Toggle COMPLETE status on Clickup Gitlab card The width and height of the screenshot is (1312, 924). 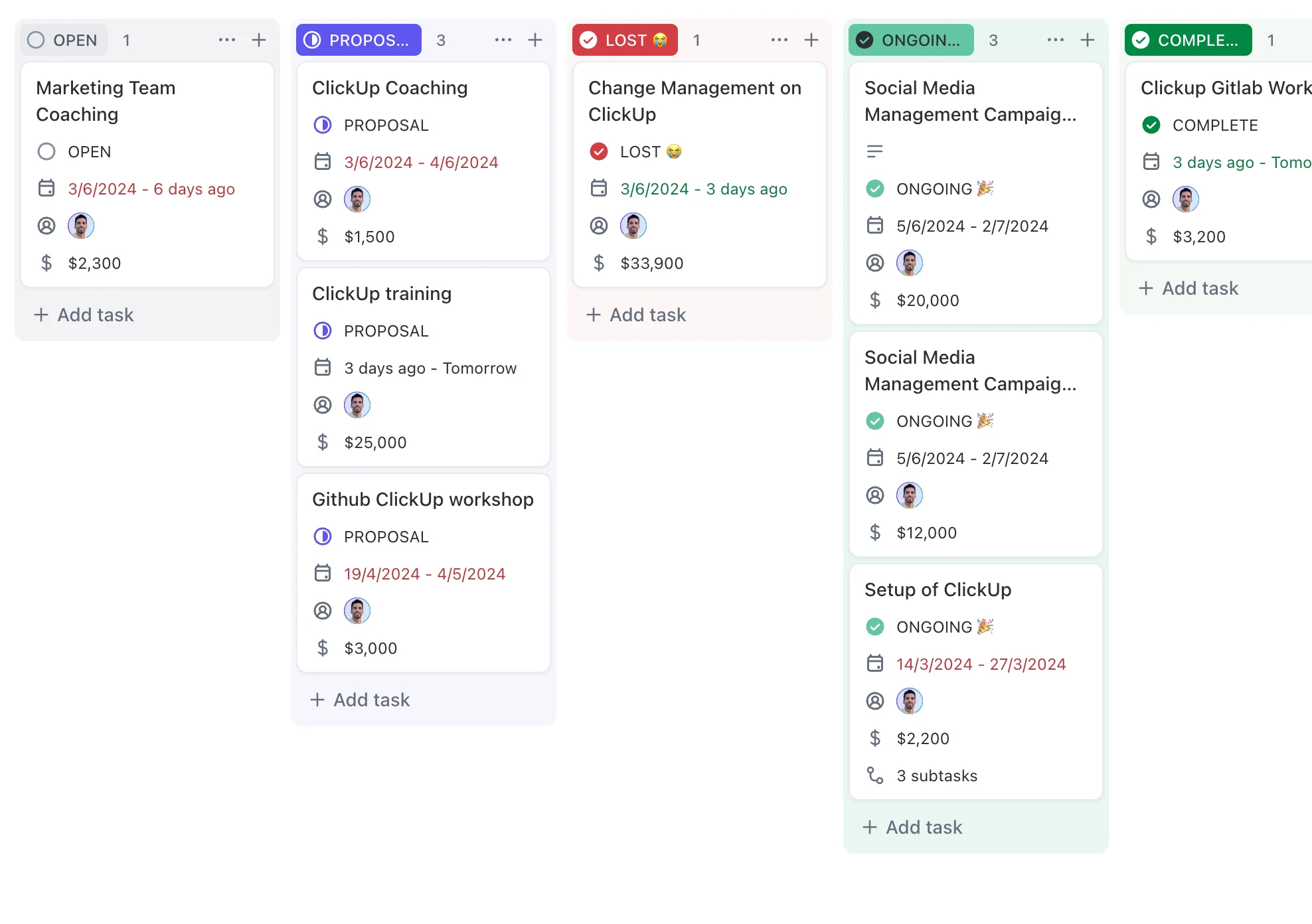coord(1151,125)
